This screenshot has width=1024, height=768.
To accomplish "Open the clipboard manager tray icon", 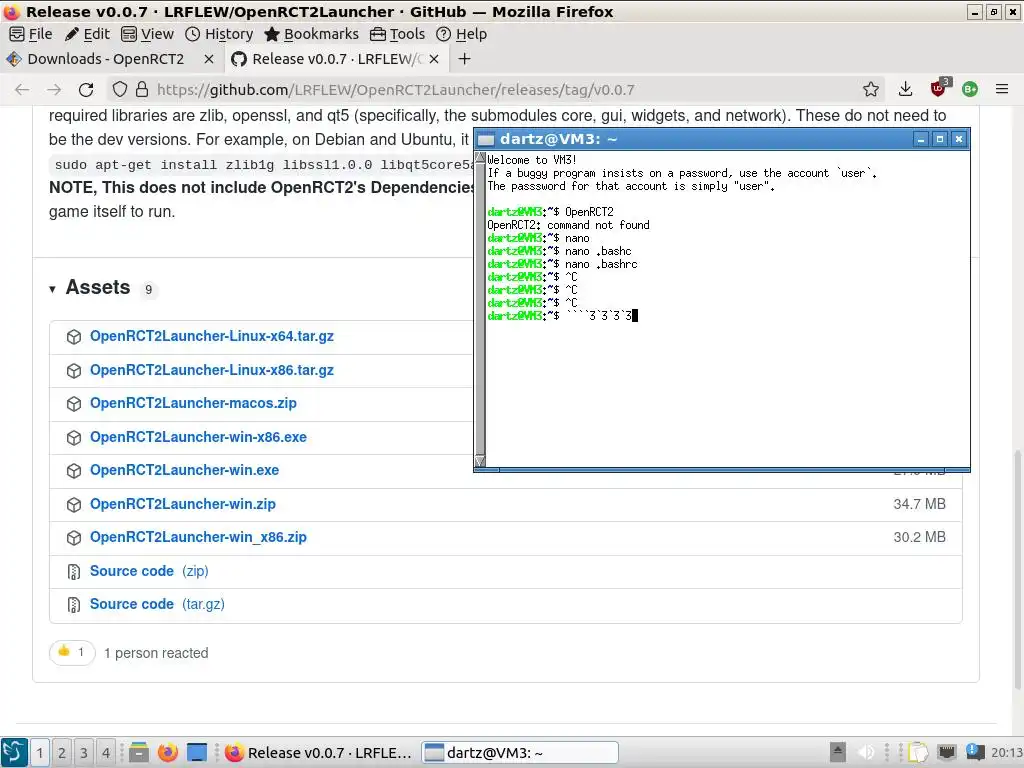I will (x=918, y=752).
